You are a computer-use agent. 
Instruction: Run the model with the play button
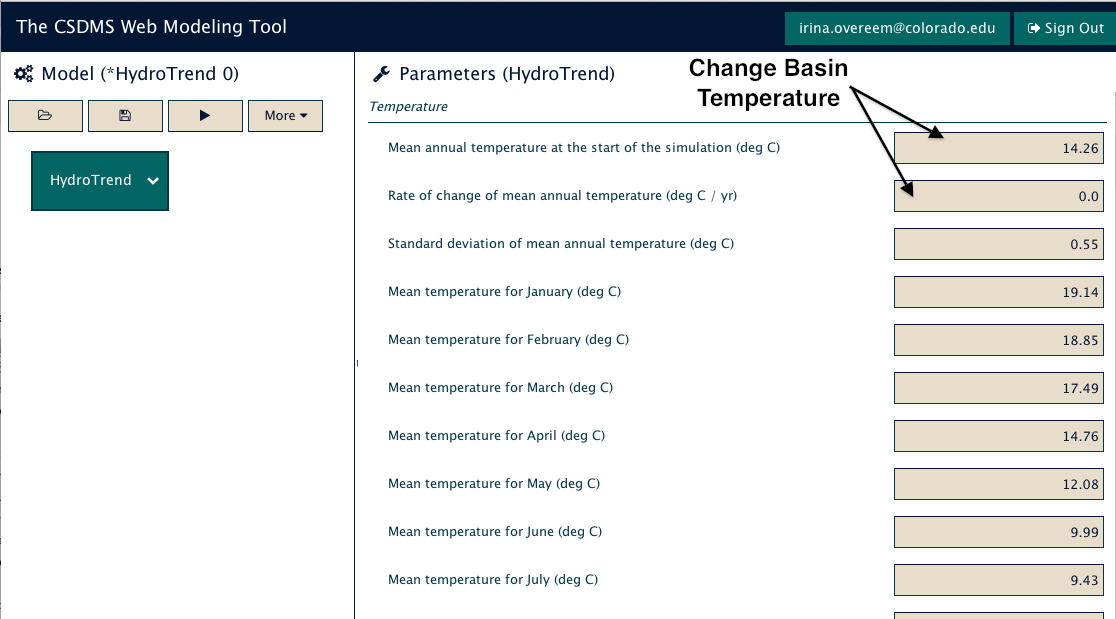pyautogui.click(x=205, y=116)
